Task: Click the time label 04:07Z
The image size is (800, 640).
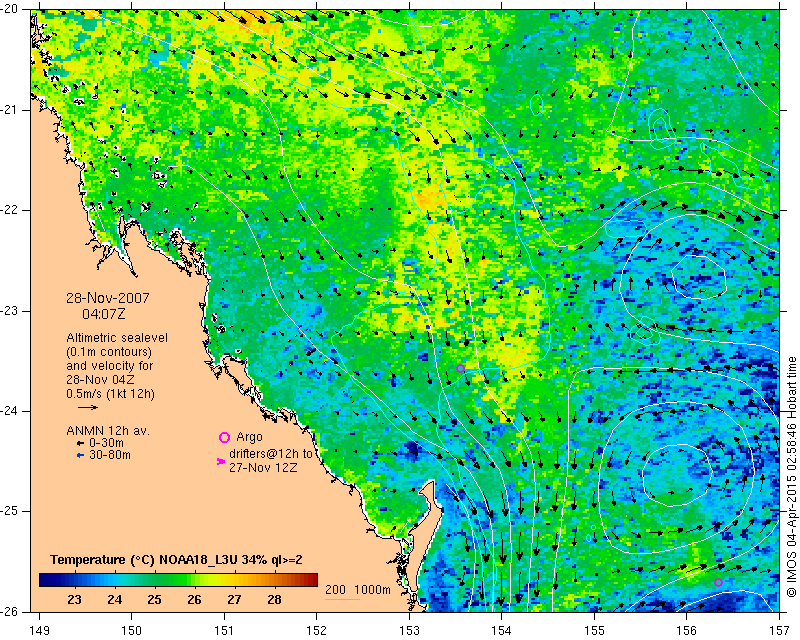Action: 104,314
